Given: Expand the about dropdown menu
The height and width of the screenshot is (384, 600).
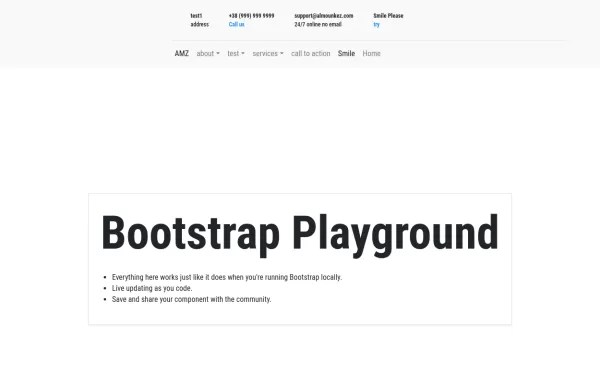Looking at the screenshot, I should point(208,54).
